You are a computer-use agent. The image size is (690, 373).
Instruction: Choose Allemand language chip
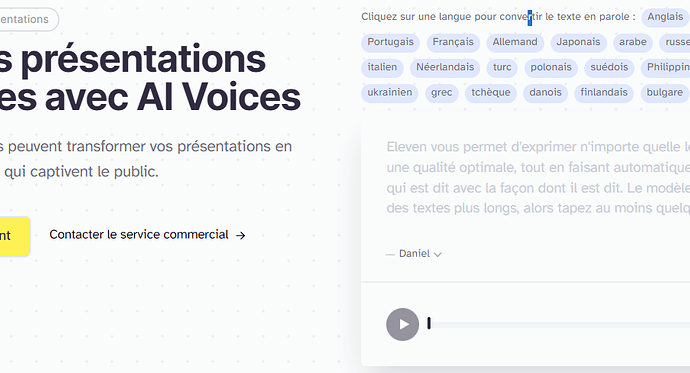tap(515, 42)
